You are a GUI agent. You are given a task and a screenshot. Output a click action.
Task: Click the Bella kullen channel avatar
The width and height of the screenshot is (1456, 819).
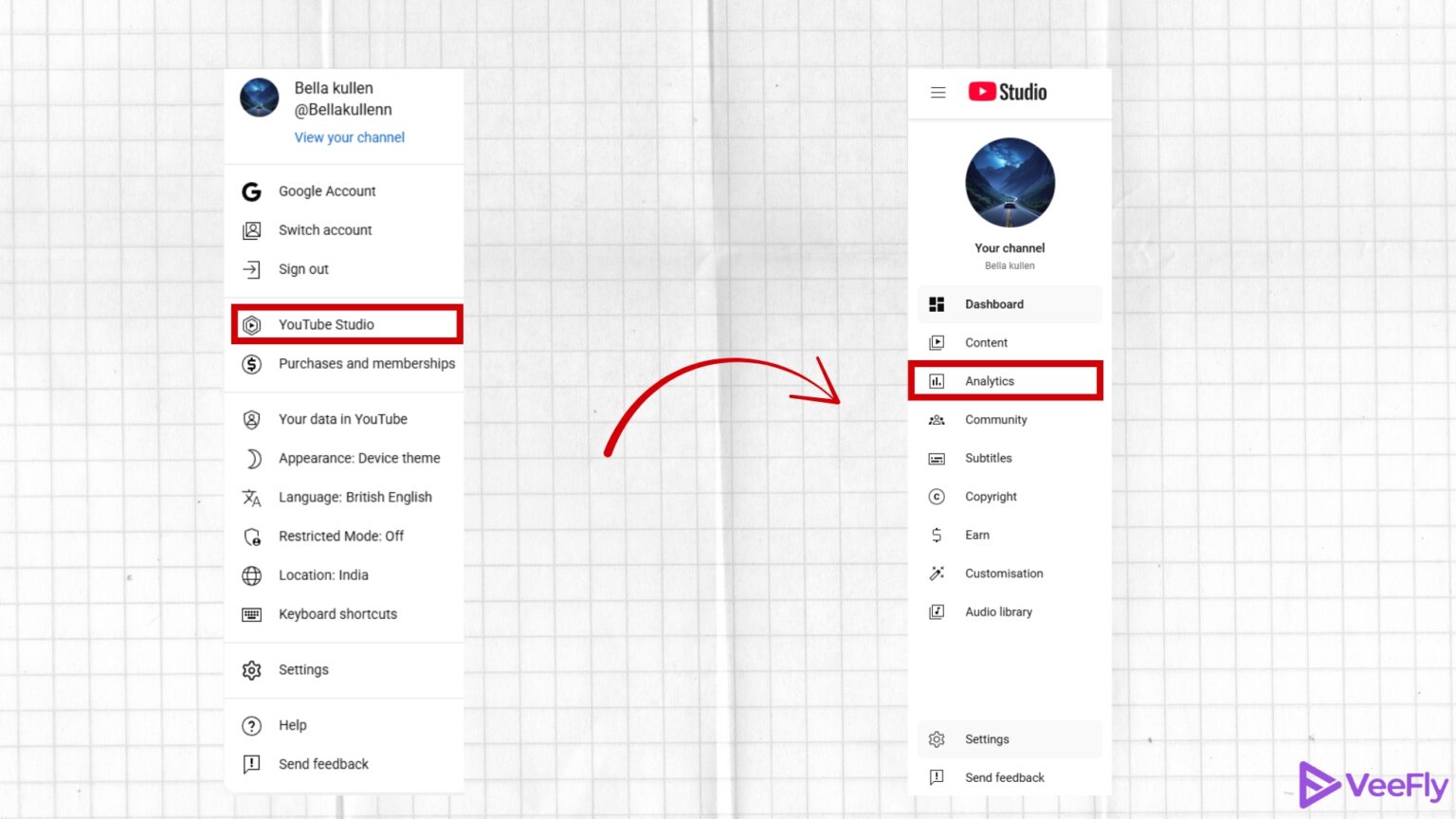pyautogui.click(x=259, y=98)
